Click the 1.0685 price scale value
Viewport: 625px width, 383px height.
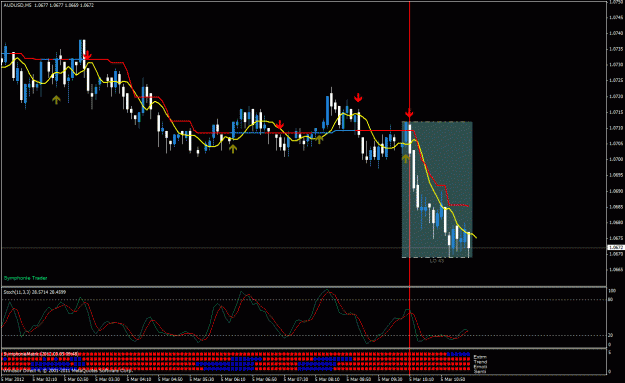[616, 206]
